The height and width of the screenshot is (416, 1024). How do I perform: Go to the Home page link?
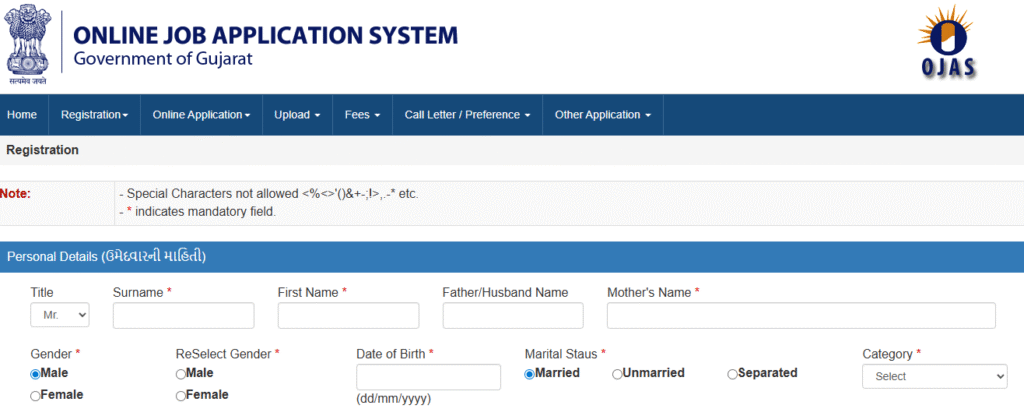click(x=22, y=115)
